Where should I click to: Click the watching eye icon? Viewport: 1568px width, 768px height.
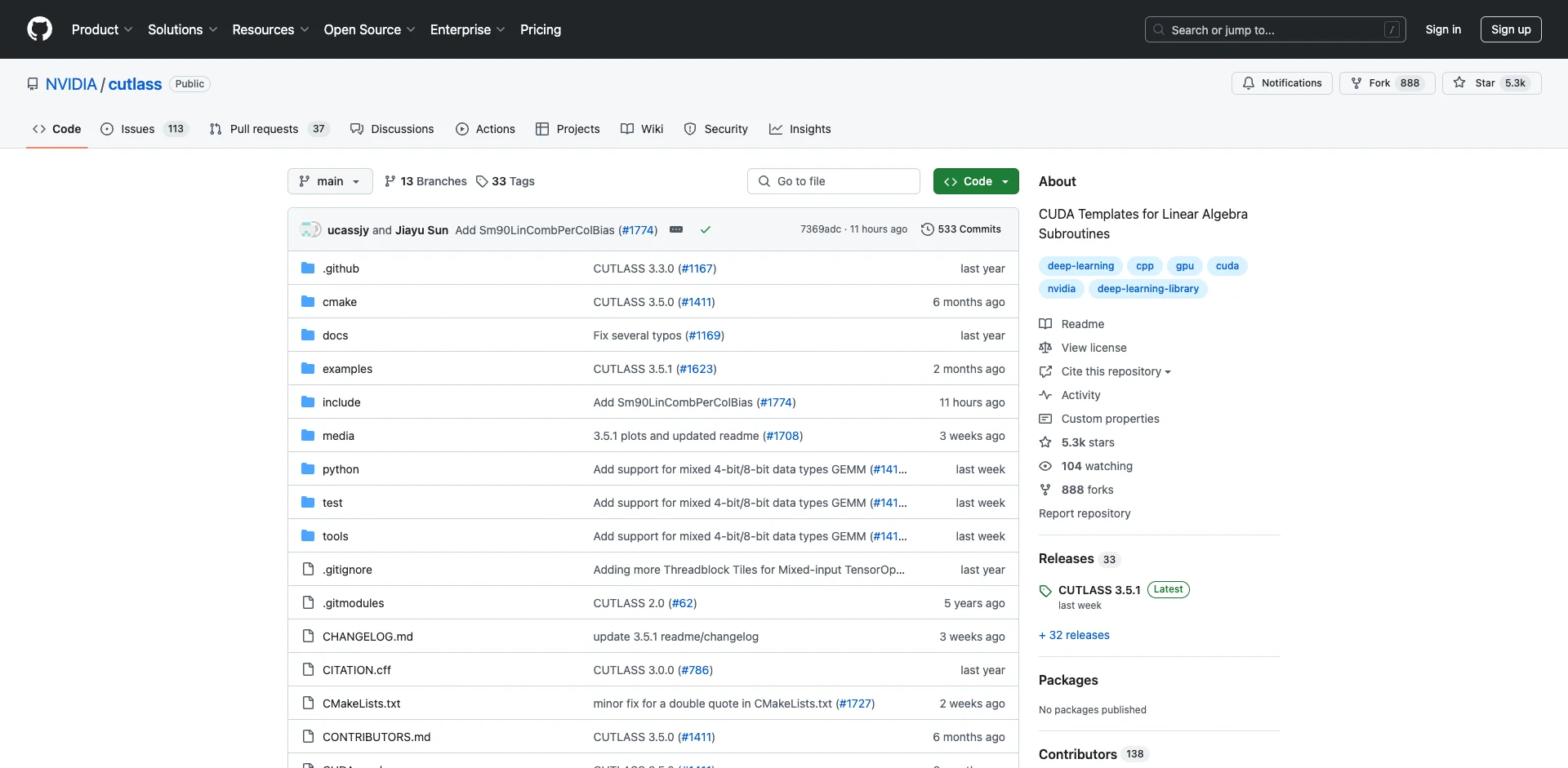click(1045, 466)
